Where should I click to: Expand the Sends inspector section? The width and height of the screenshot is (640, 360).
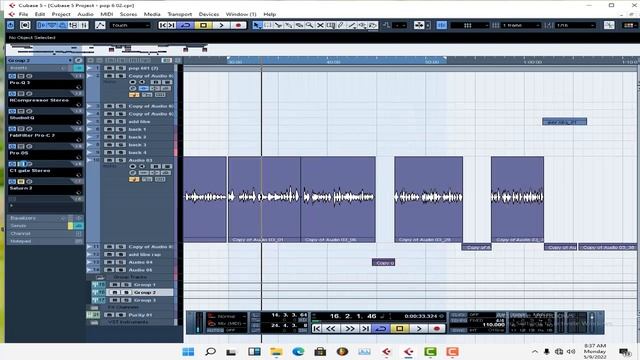45,226
